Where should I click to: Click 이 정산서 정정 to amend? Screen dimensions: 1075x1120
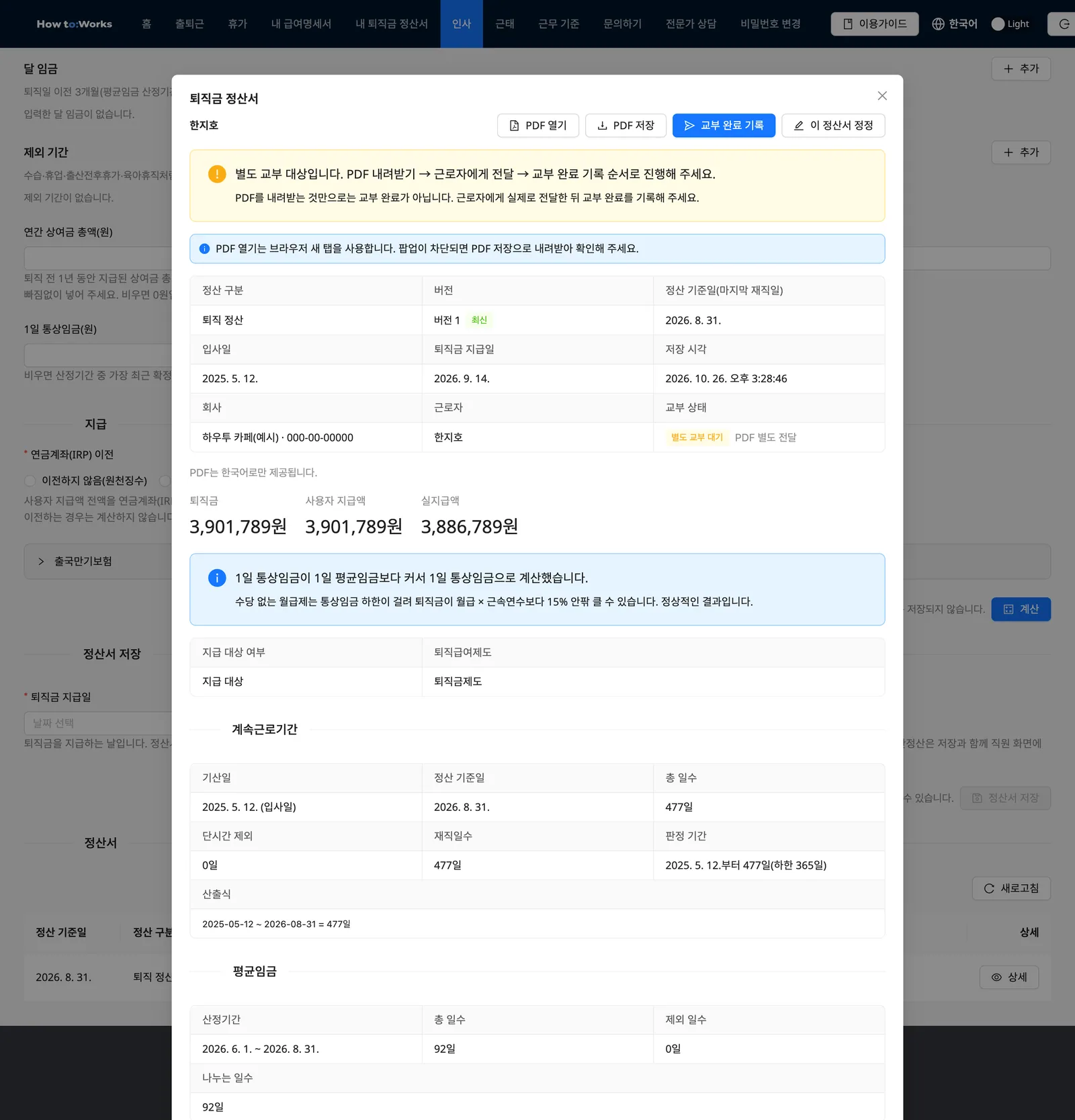[833, 126]
